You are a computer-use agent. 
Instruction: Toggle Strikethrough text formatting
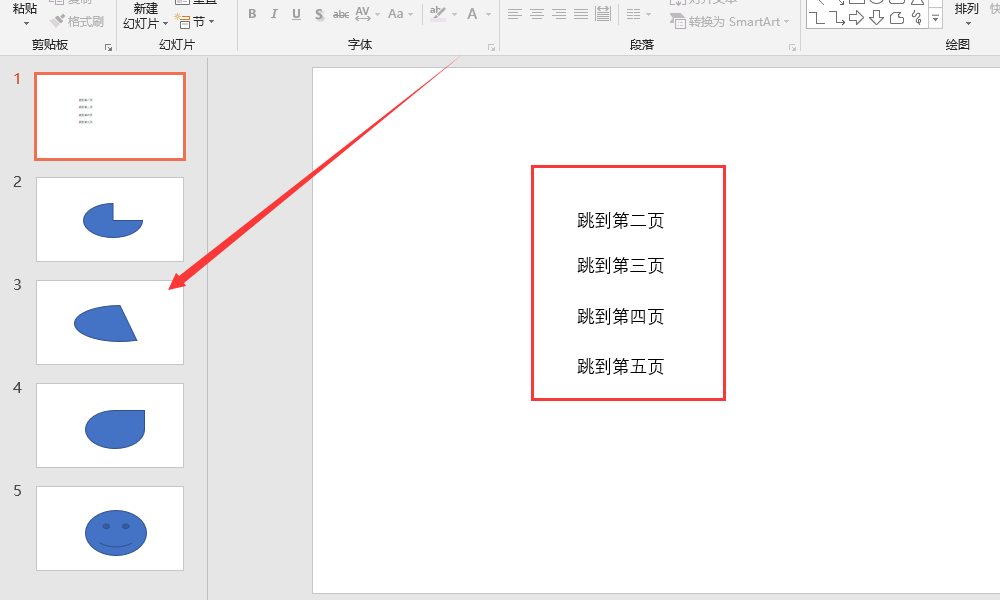341,14
